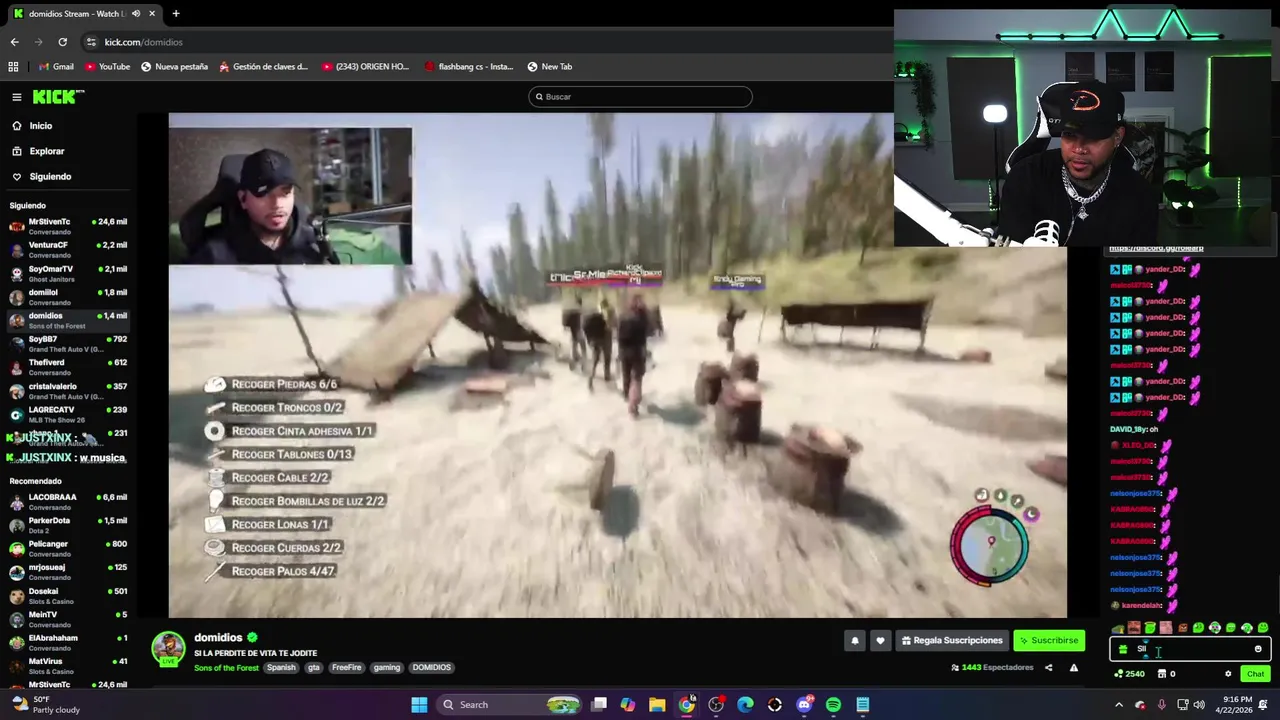Open new browser tab with plus

176,14
